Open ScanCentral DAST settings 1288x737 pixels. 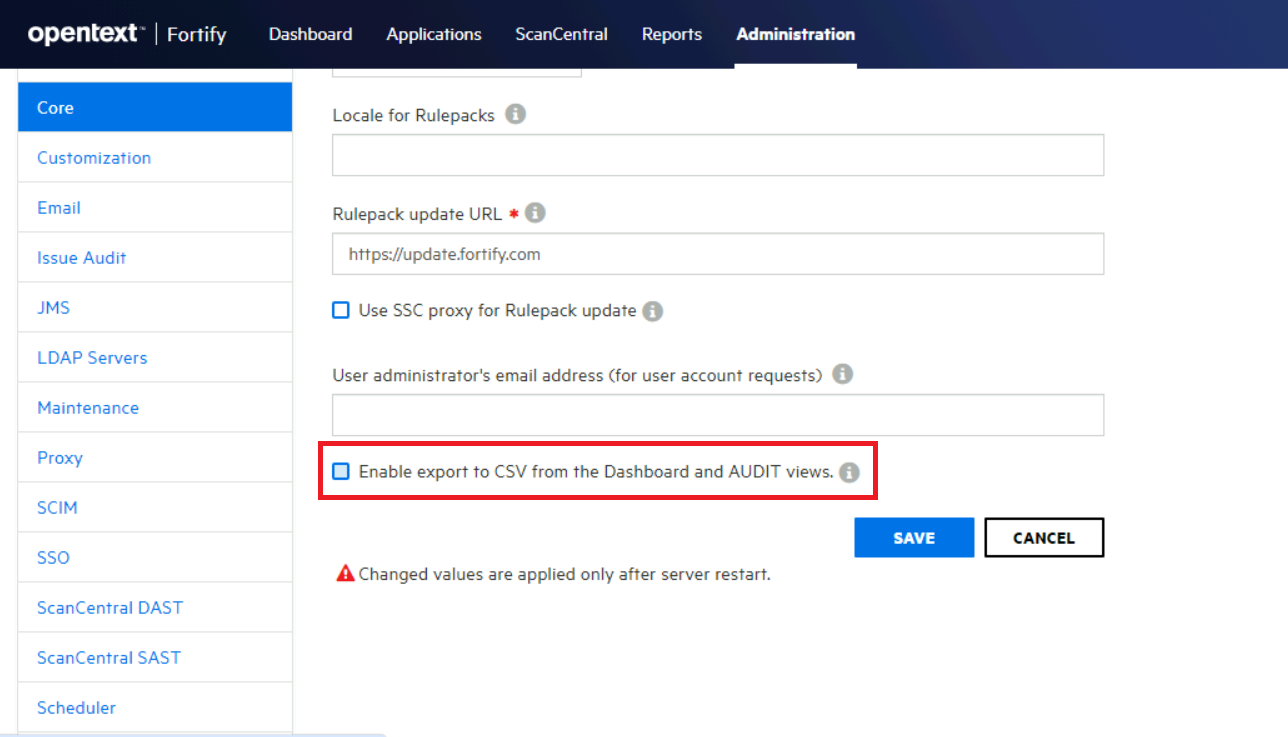[155, 607]
